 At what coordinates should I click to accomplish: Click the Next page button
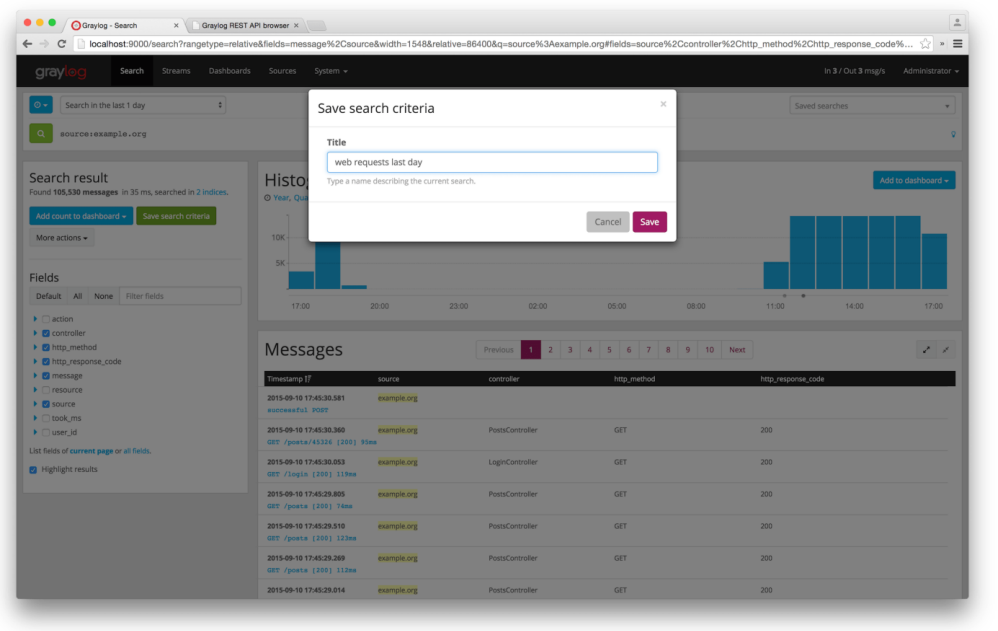coord(737,350)
